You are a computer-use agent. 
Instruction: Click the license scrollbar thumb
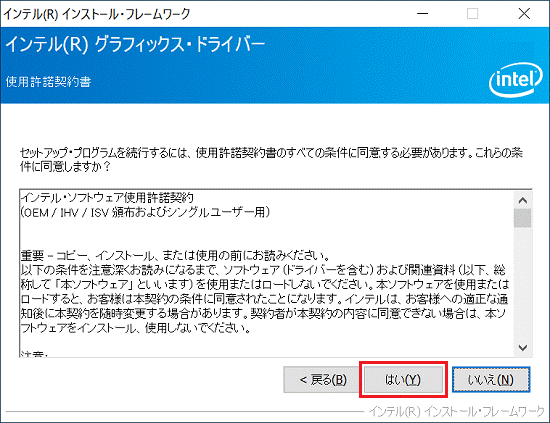click(523, 218)
